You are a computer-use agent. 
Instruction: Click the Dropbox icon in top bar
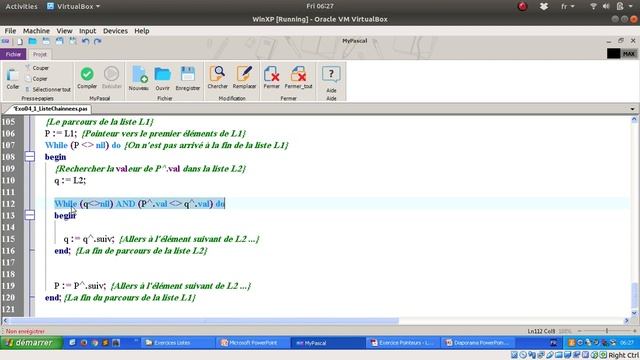coord(543,6)
